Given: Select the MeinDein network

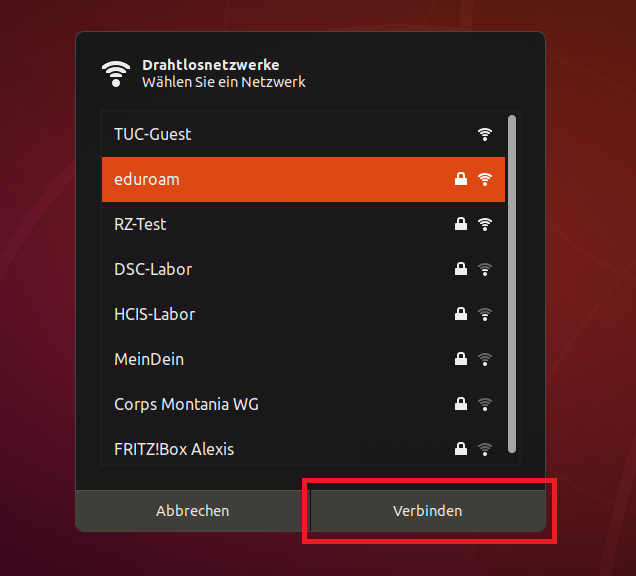Looking at the screenshot, I should (x=303, y=359).
